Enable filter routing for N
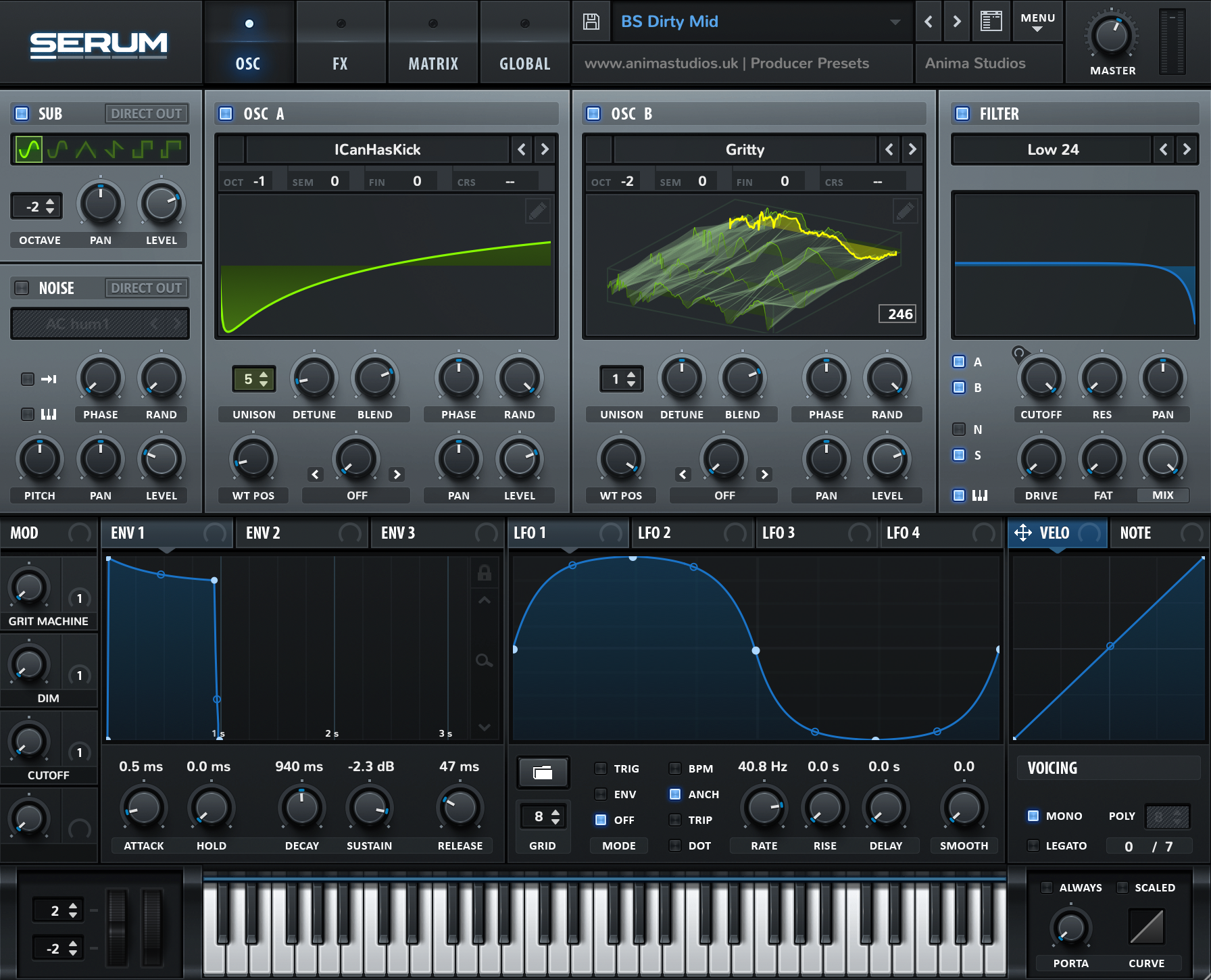 point(959,429)
